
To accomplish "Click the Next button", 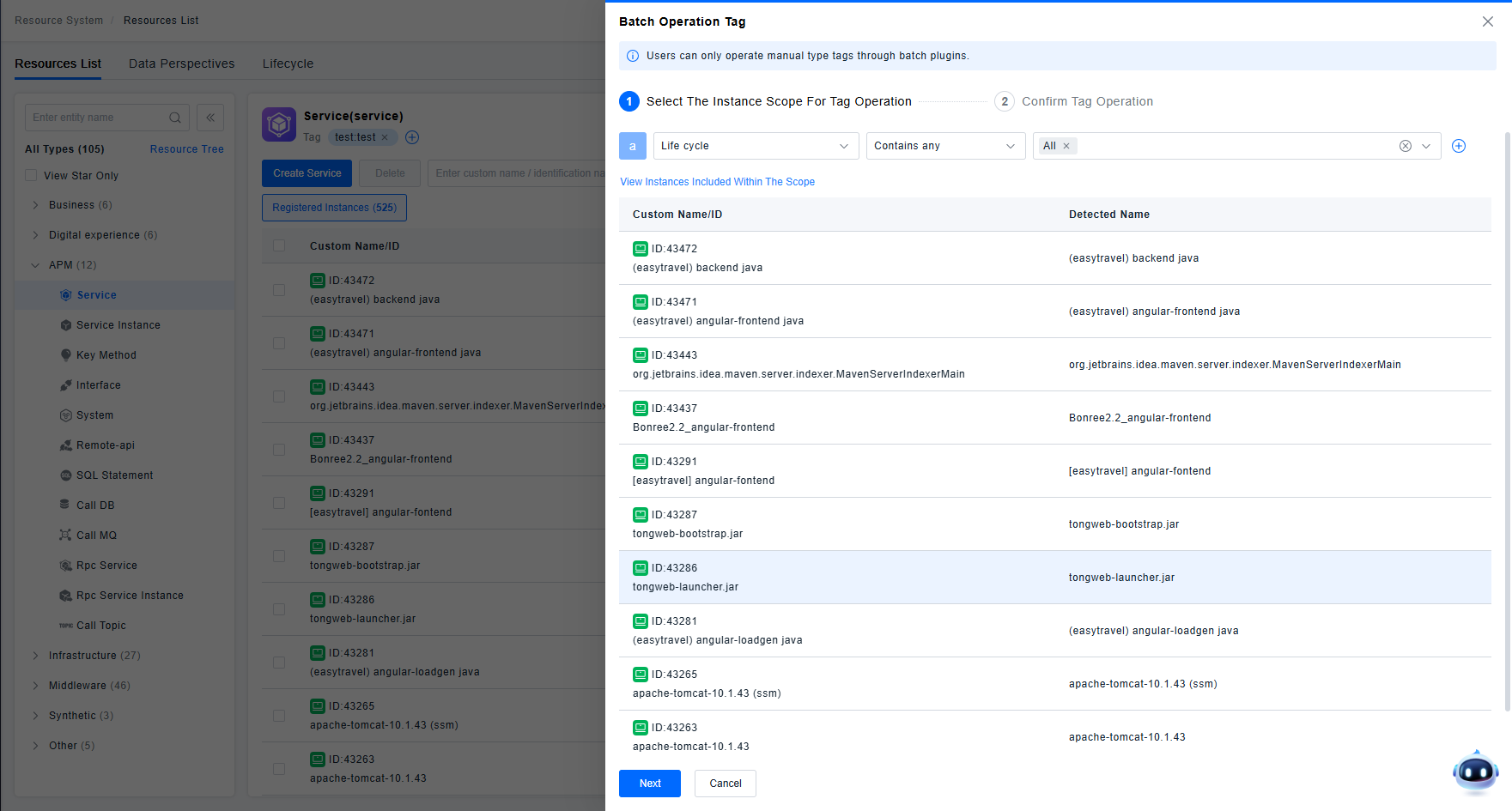I will (649, 784).
